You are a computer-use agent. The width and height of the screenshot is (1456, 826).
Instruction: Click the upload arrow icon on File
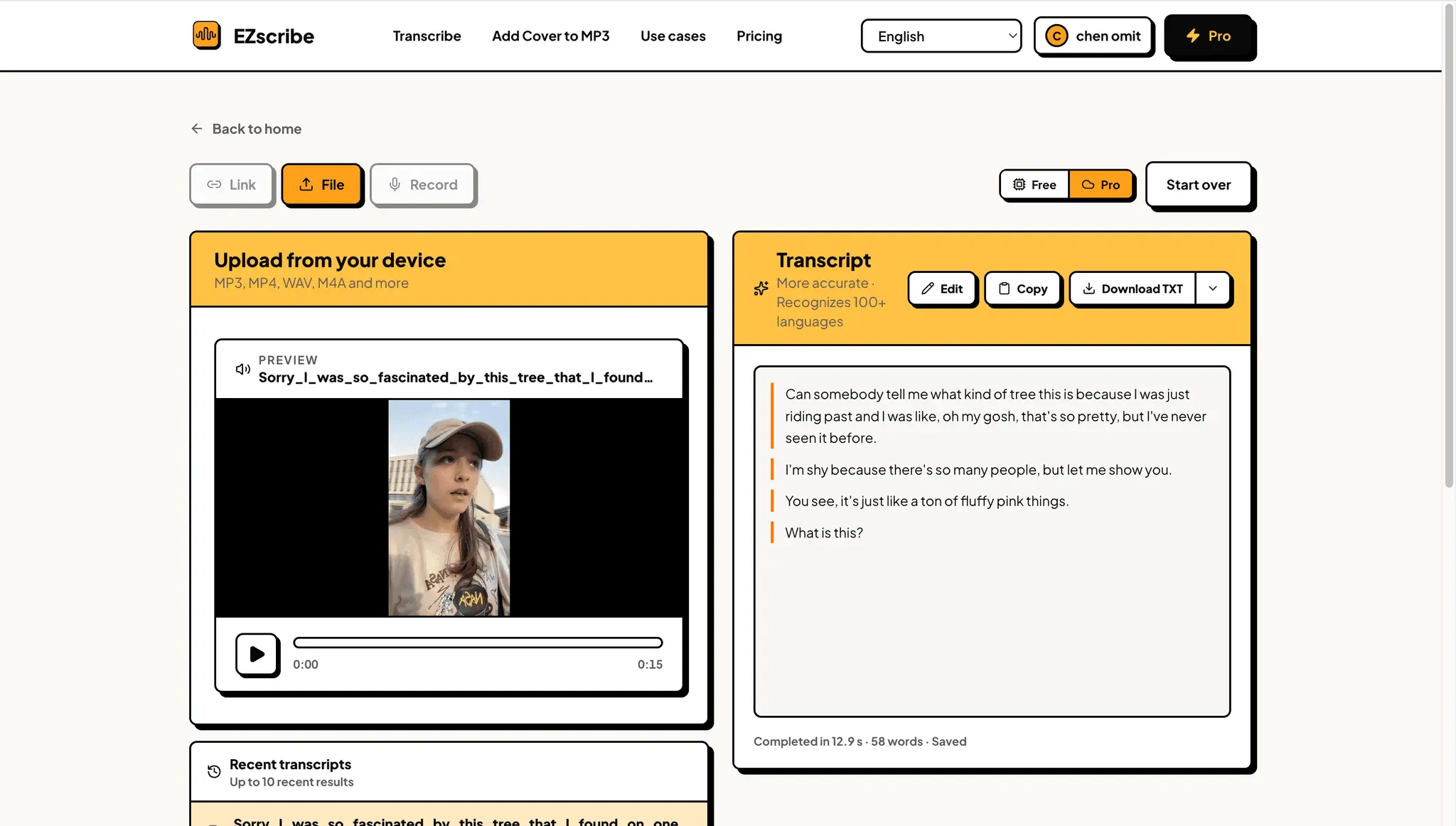pyautogui.click(x=306, y=184)
